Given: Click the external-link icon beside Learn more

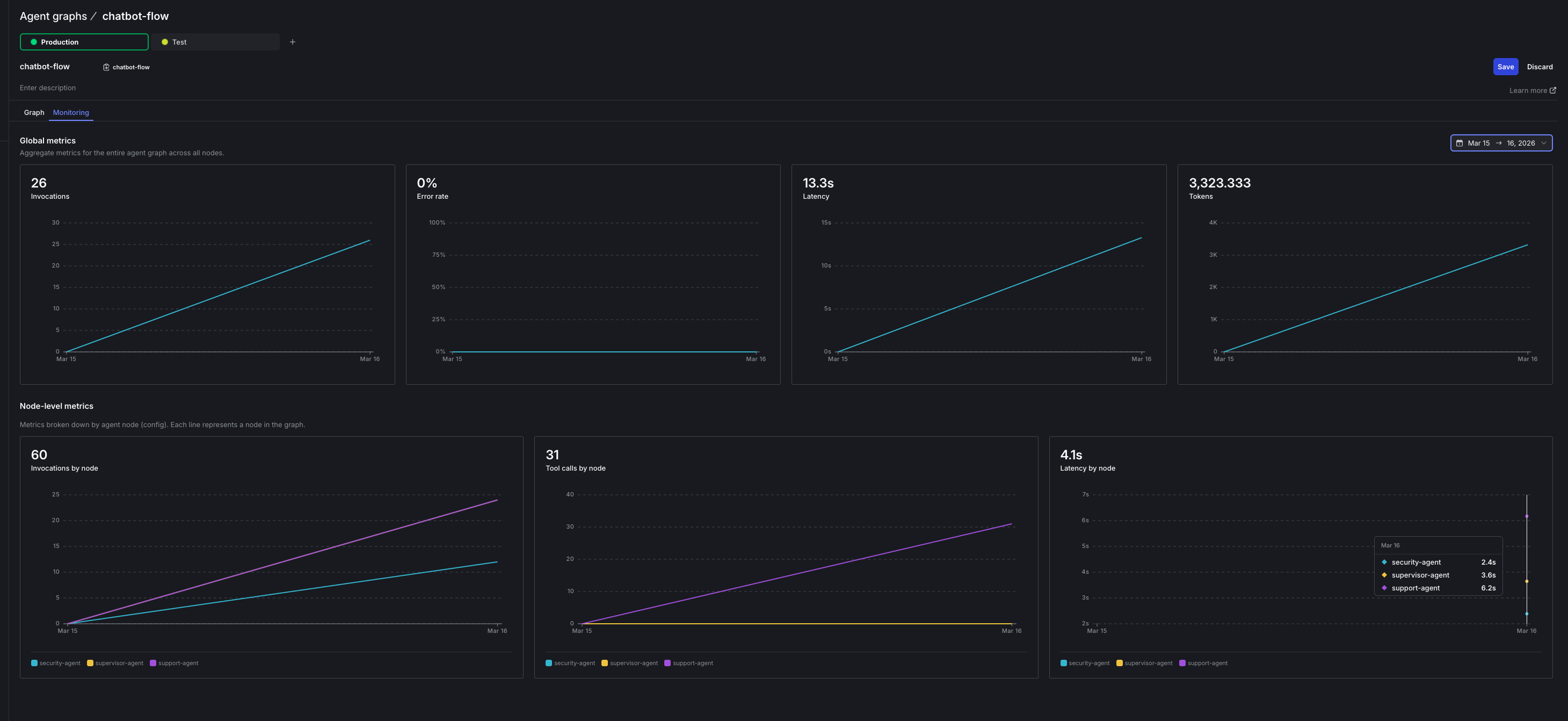Looking at the screenshot, I should point(1552,90).
